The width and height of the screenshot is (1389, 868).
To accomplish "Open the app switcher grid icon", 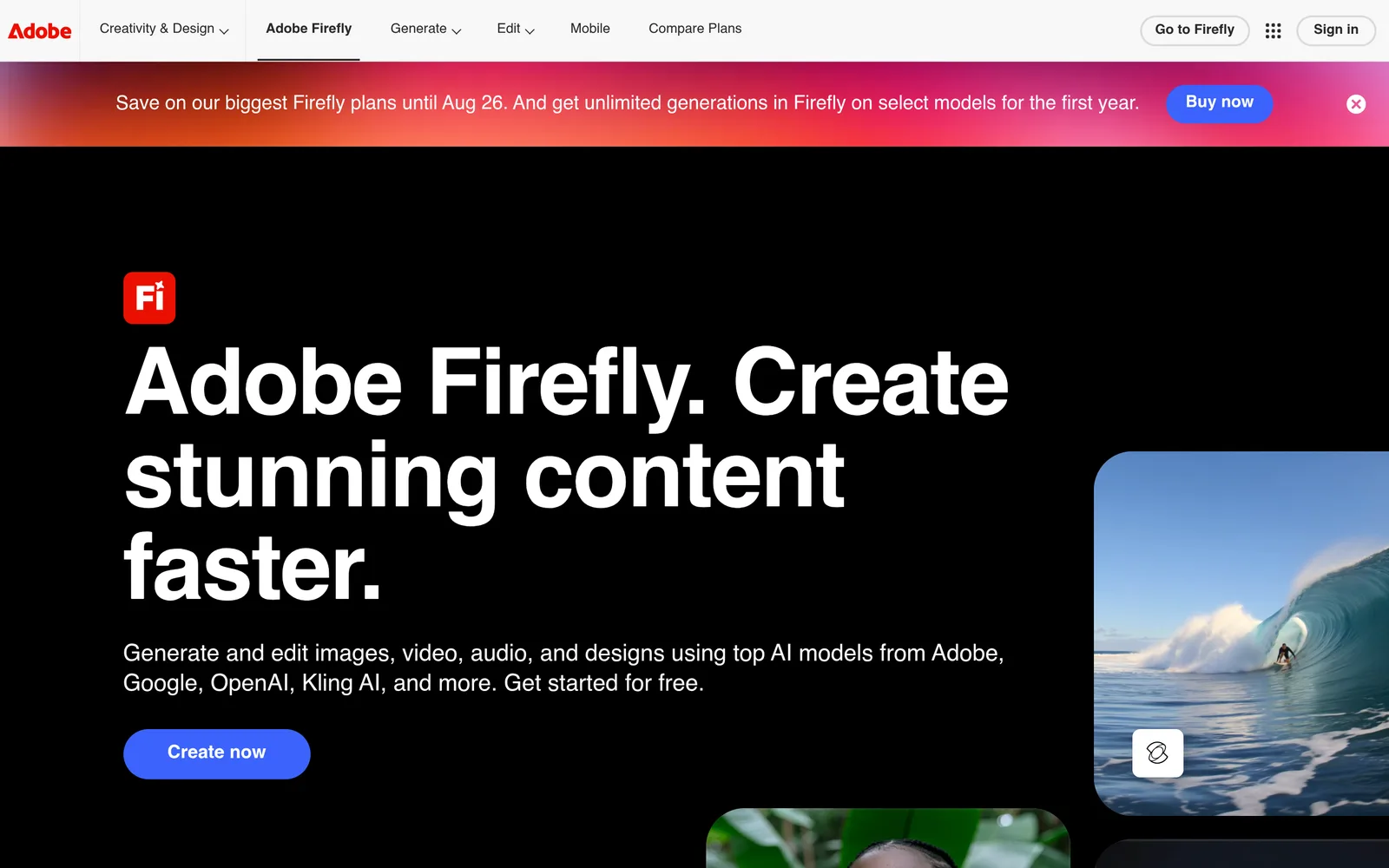I will 1273,30.
